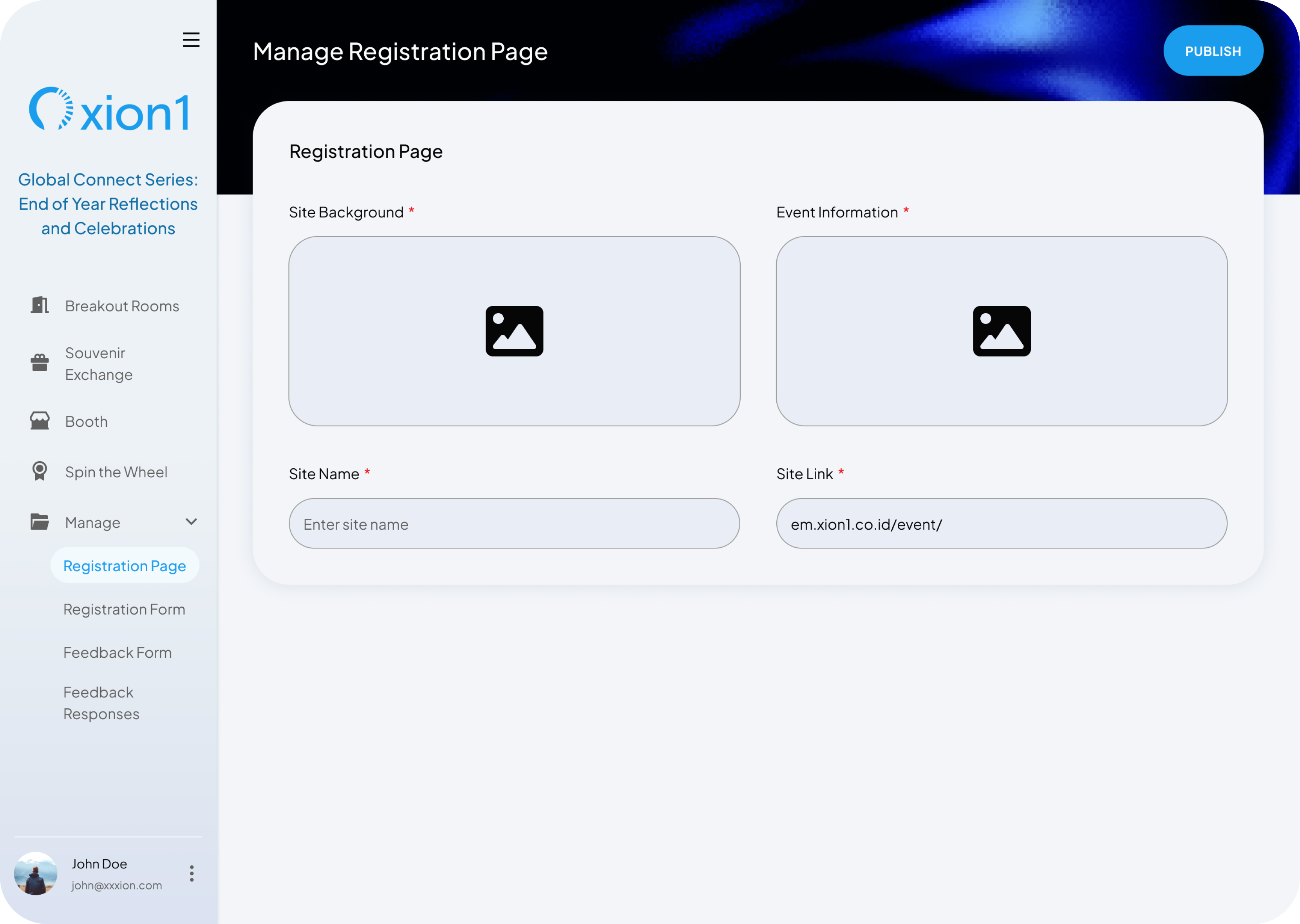Click the PUBLISH button

click(x=1213, y=51)
